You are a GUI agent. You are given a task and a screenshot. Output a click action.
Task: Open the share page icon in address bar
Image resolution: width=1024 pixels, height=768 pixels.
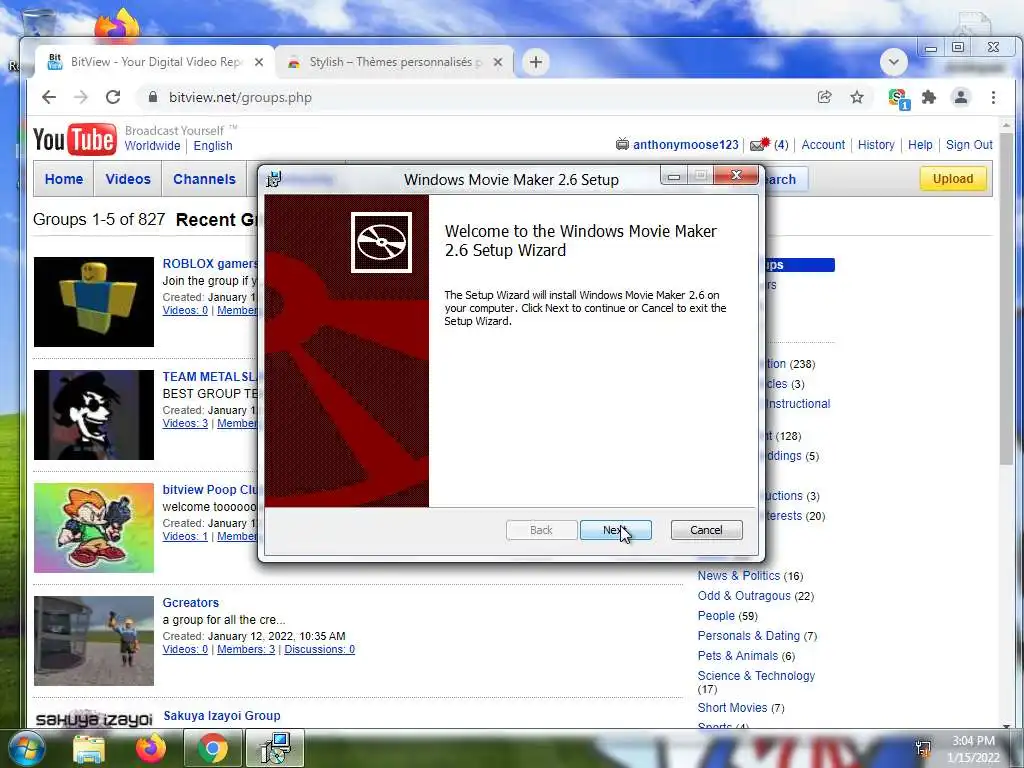point(825,97)
